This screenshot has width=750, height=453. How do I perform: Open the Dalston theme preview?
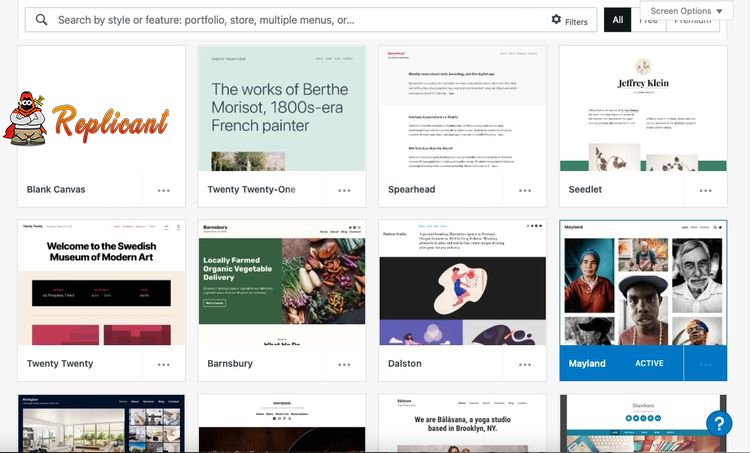click(x=463, y=283)
